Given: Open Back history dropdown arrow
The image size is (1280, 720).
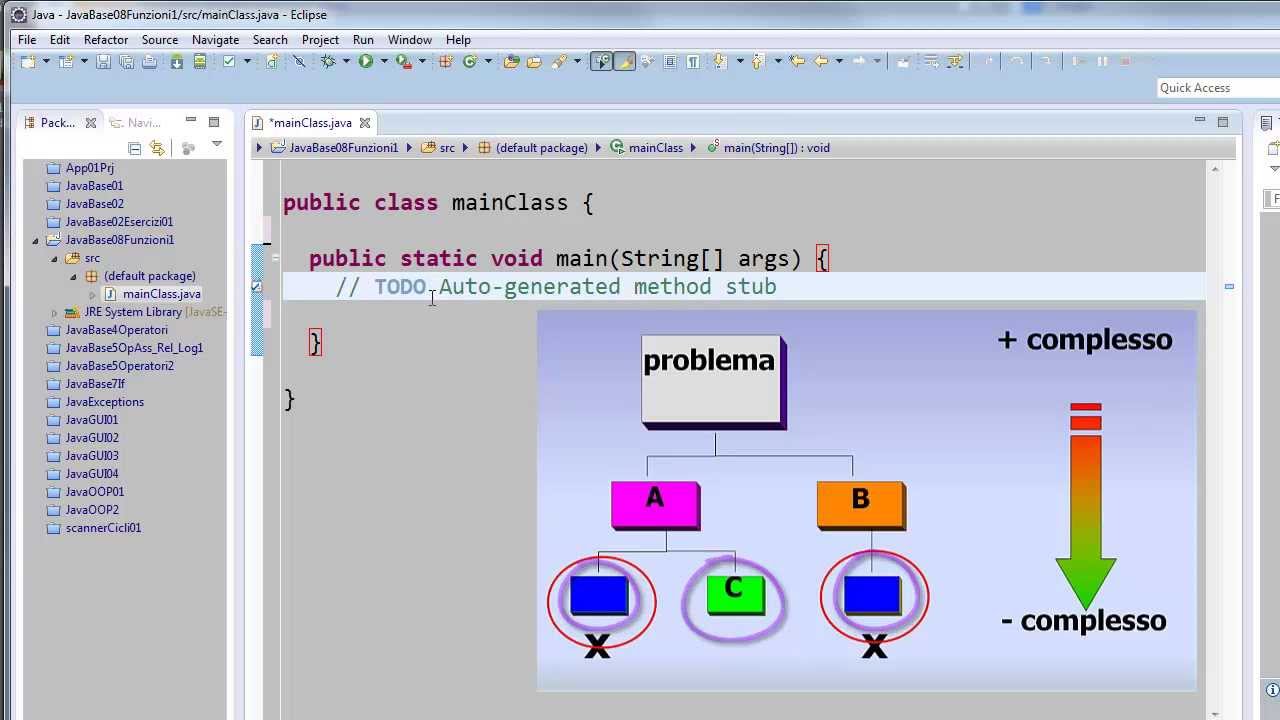Looking at the screenshot, I should 839,62.
